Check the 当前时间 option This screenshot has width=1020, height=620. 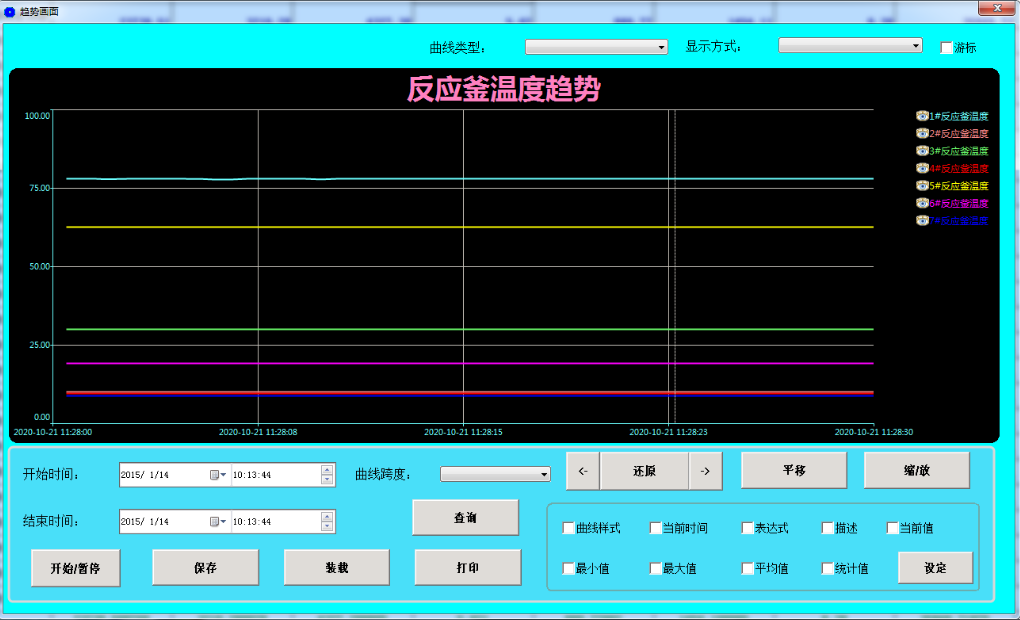point(655,528)
